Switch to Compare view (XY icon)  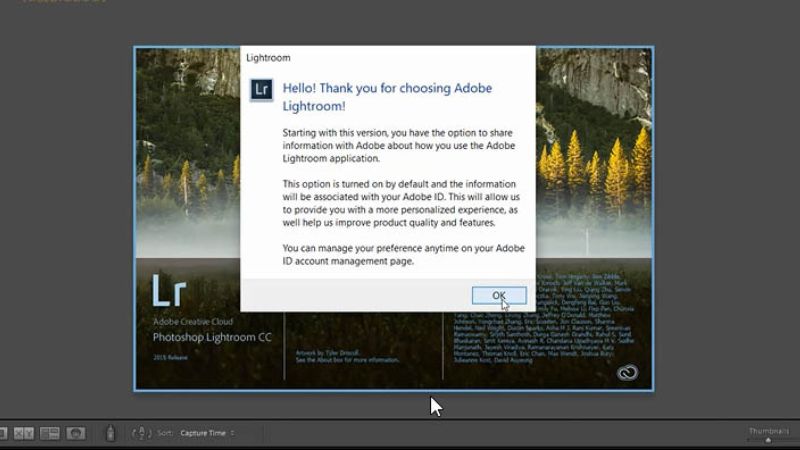(x=23, y=433)
